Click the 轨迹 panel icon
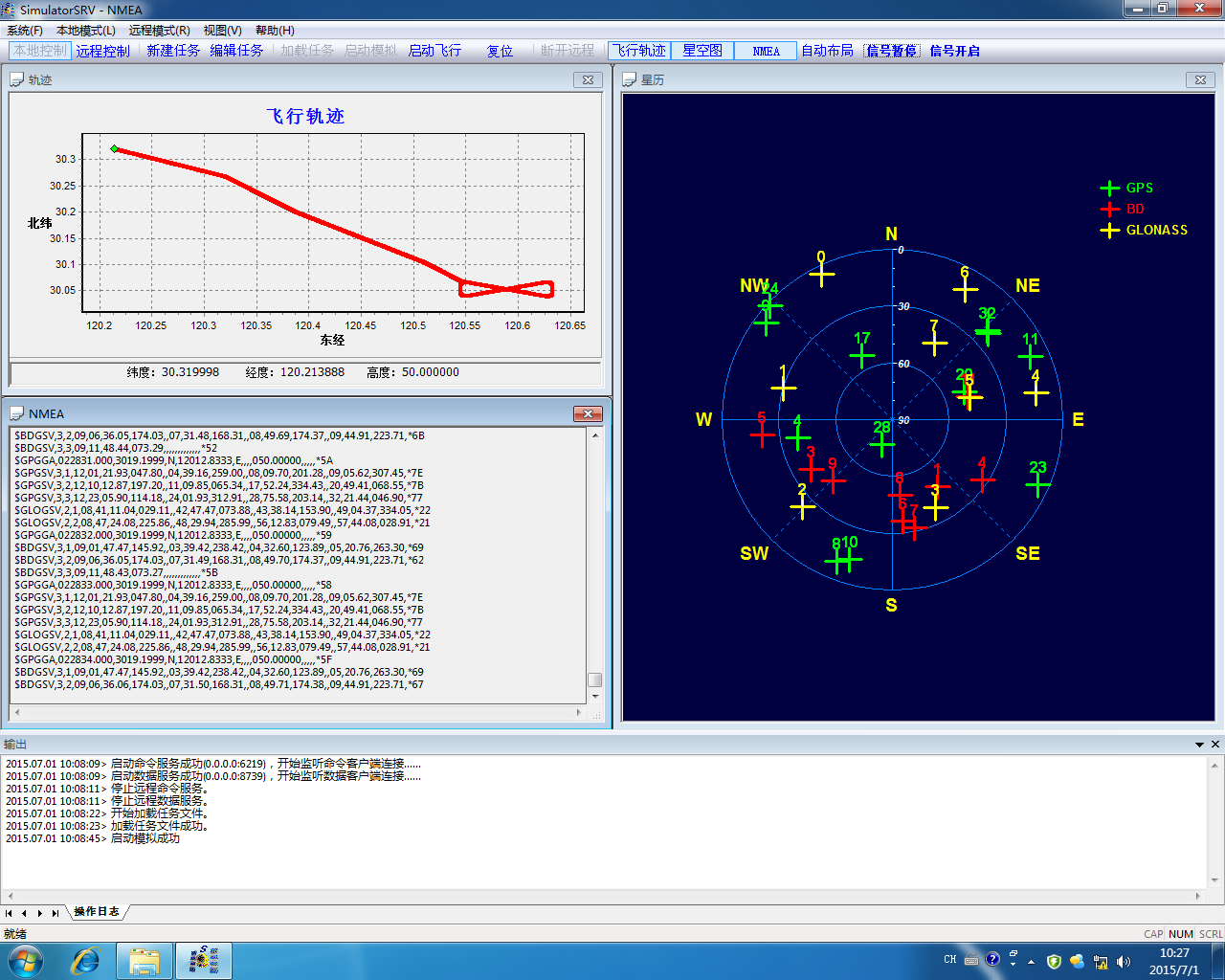Screen dimensions: 1225x980 click(17, 79)
